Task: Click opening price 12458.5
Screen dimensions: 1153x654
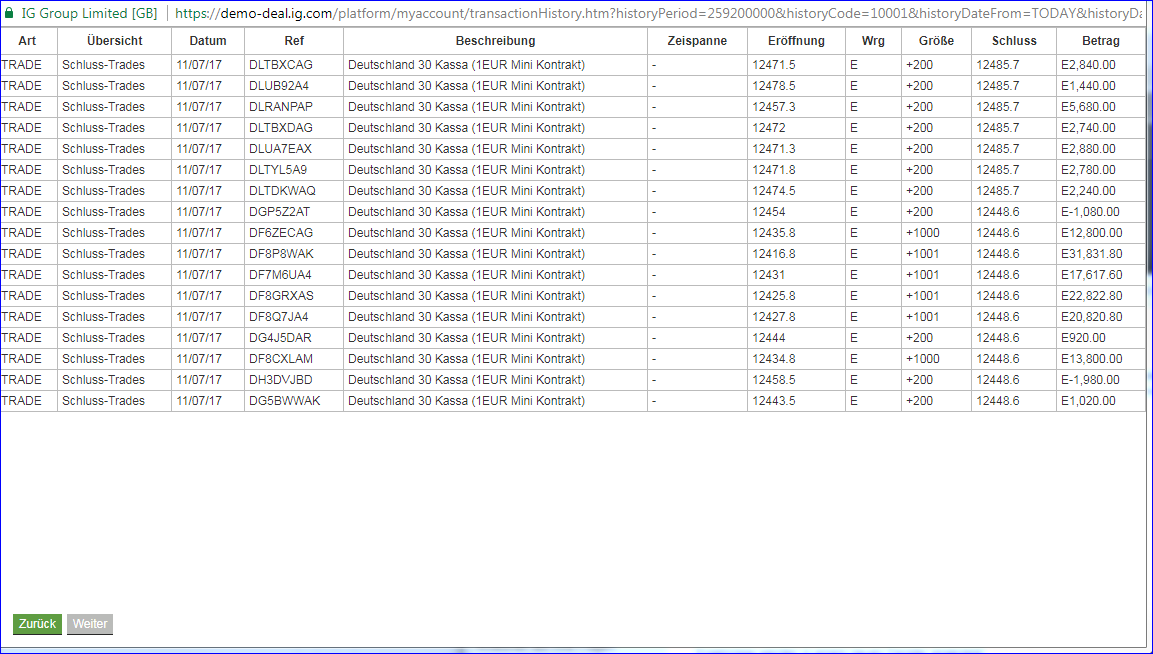Action: click(x=774, y=380)
